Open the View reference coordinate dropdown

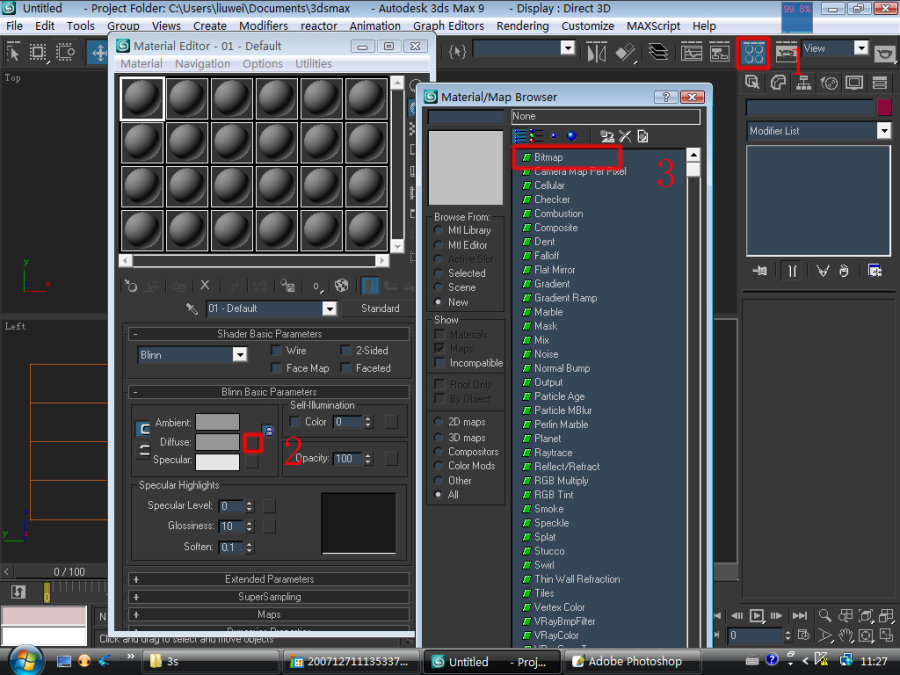[x=862, y=48]
